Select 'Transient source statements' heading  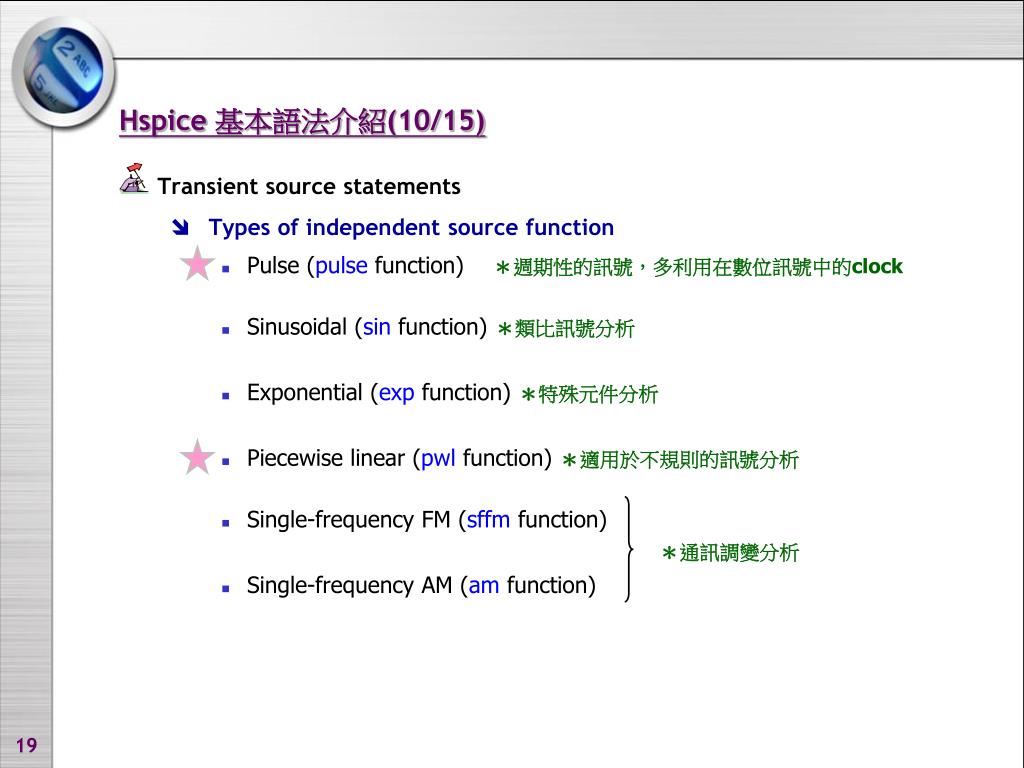click(x=309, y=187)
